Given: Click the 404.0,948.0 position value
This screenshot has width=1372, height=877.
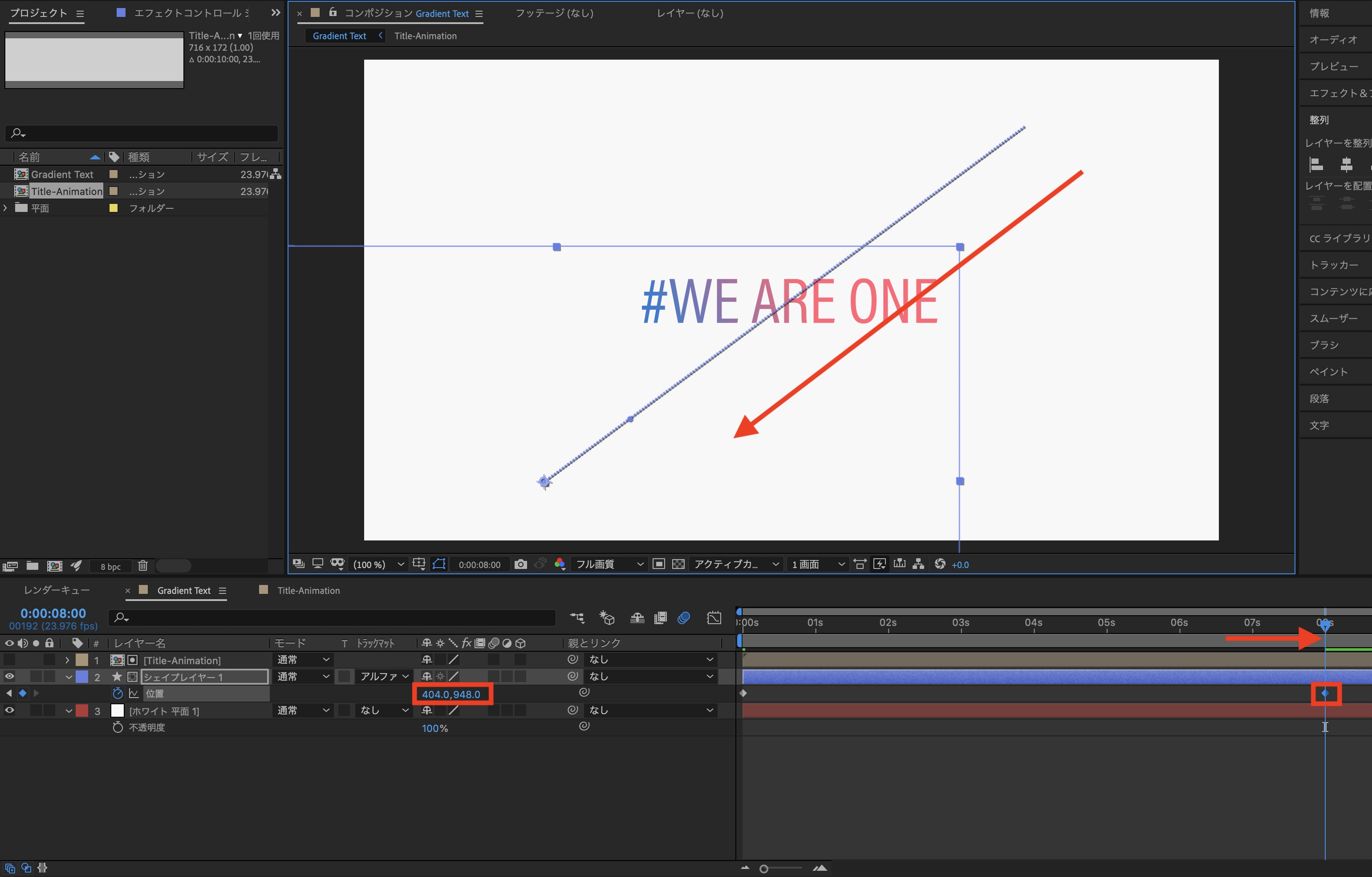Looking at the screenshot, I should pos(451,694).
